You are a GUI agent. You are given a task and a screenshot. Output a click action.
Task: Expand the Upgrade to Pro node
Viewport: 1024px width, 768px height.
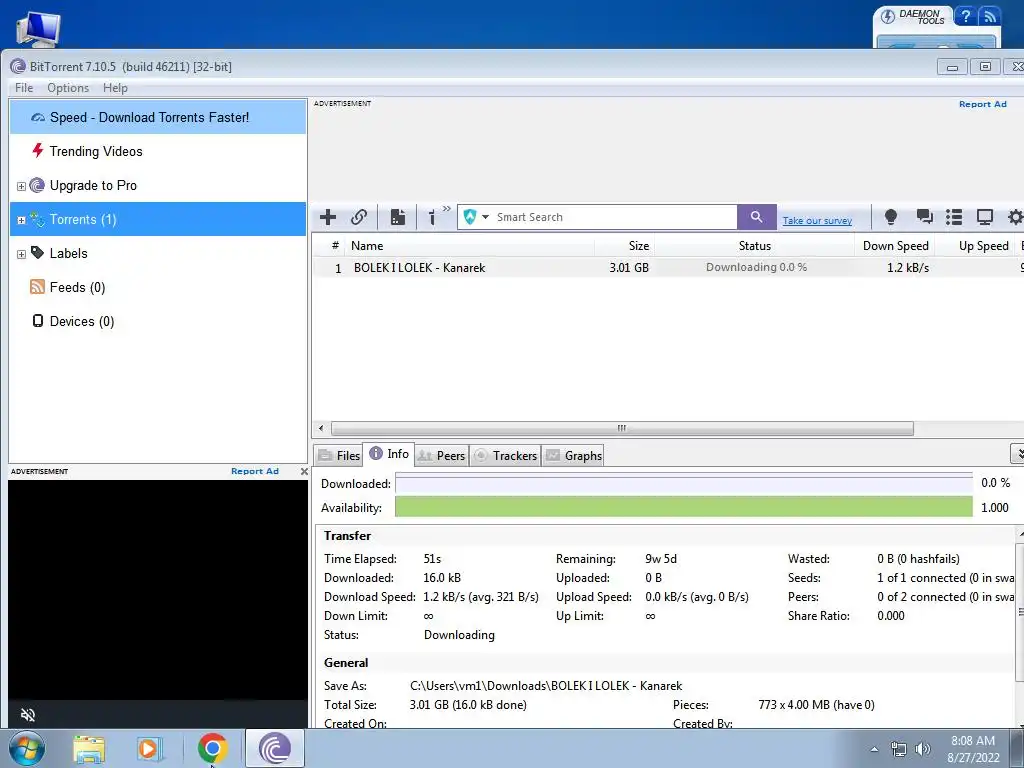click(x=21, y=186)
